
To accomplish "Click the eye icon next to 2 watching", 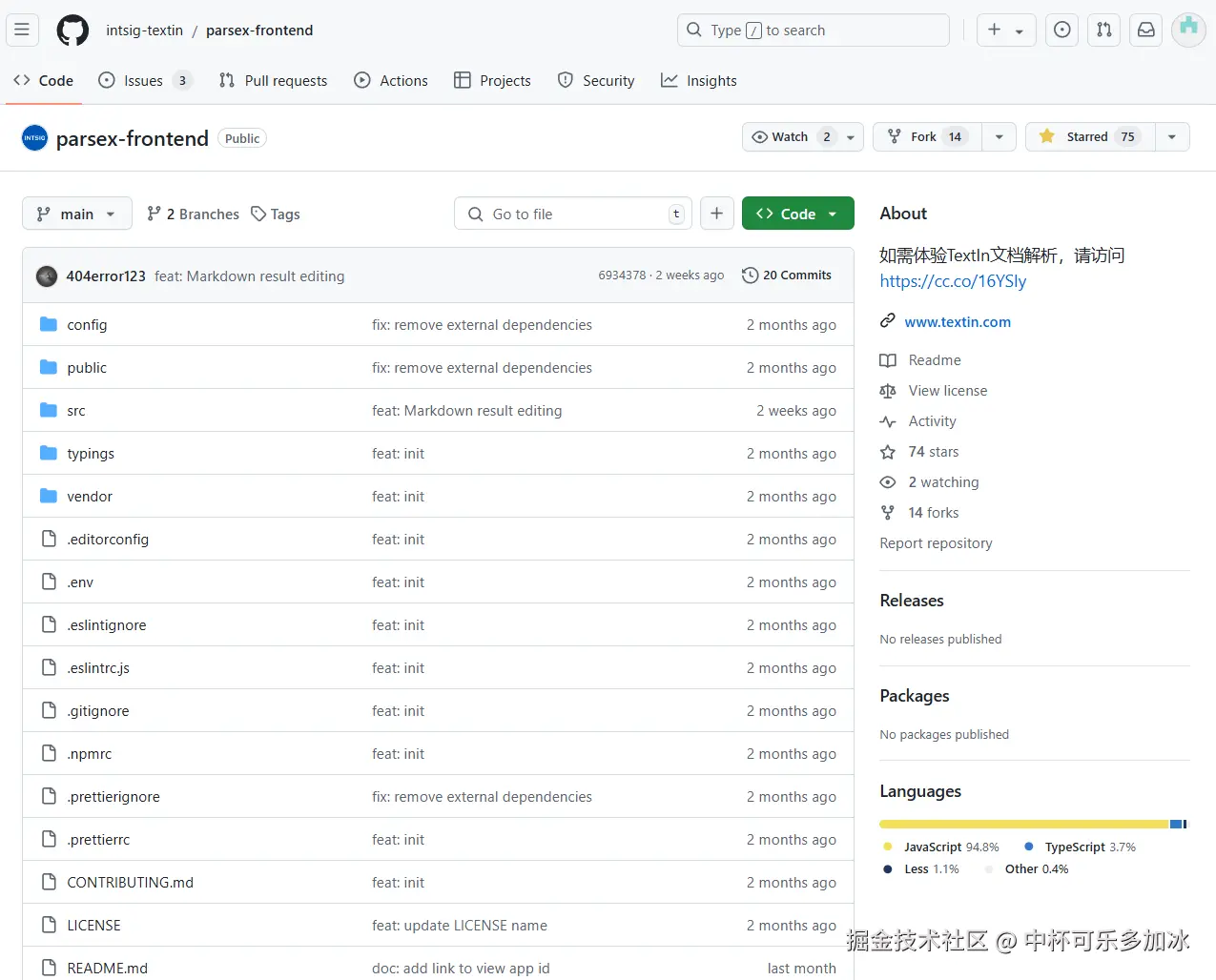I will tap(887, 482).
